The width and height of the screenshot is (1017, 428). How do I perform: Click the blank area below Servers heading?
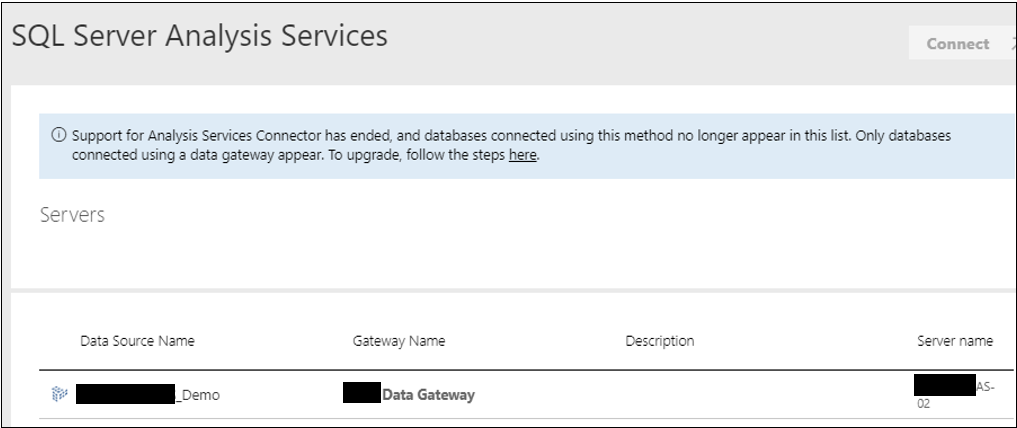click(x=511, y=257)
